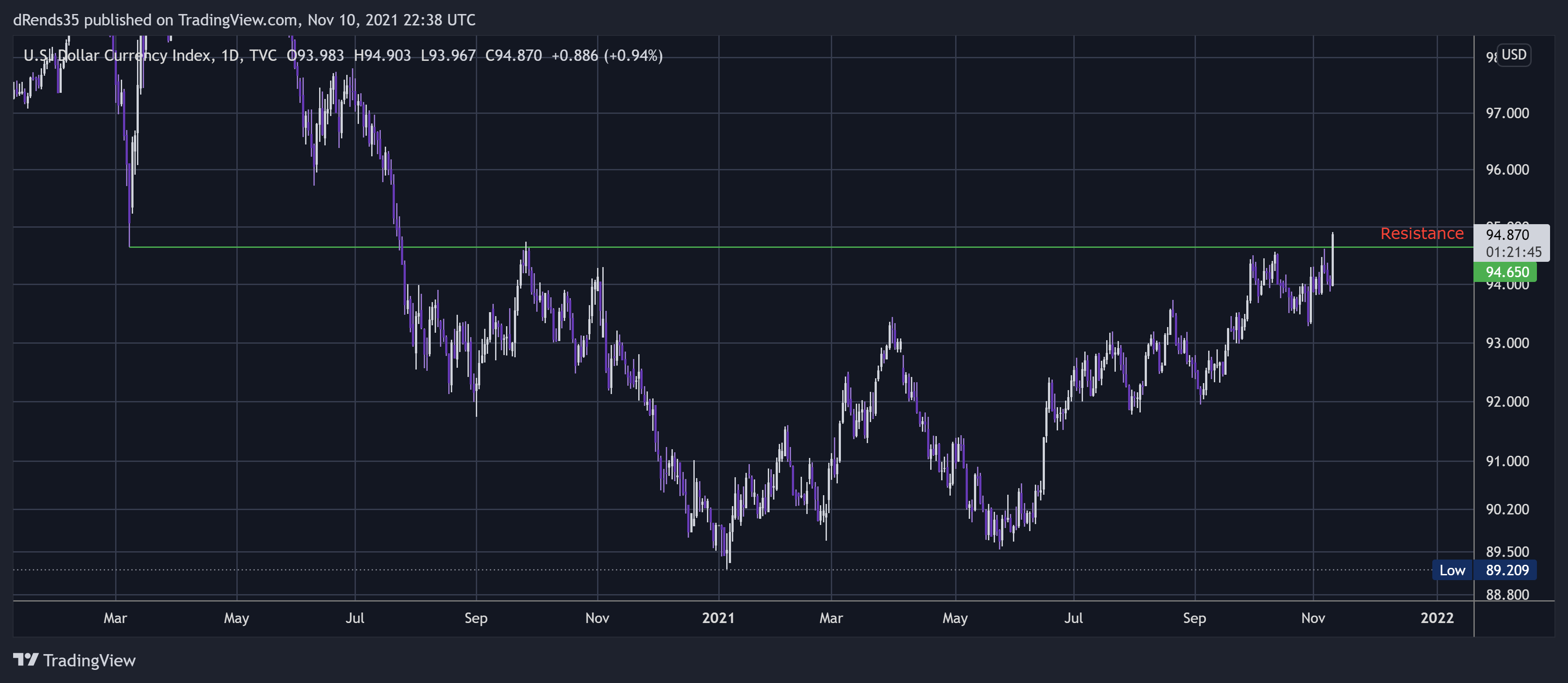Click the 96.000 price axis label

pyautogui.click(x=1507, y=170)
